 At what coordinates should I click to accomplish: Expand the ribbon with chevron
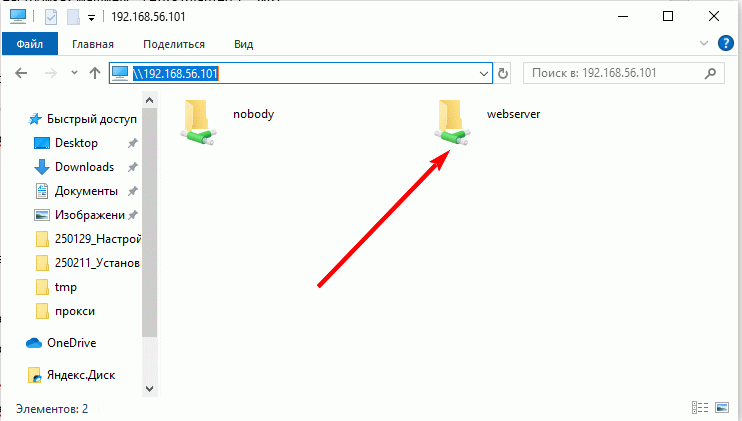(x=704, y=43)
